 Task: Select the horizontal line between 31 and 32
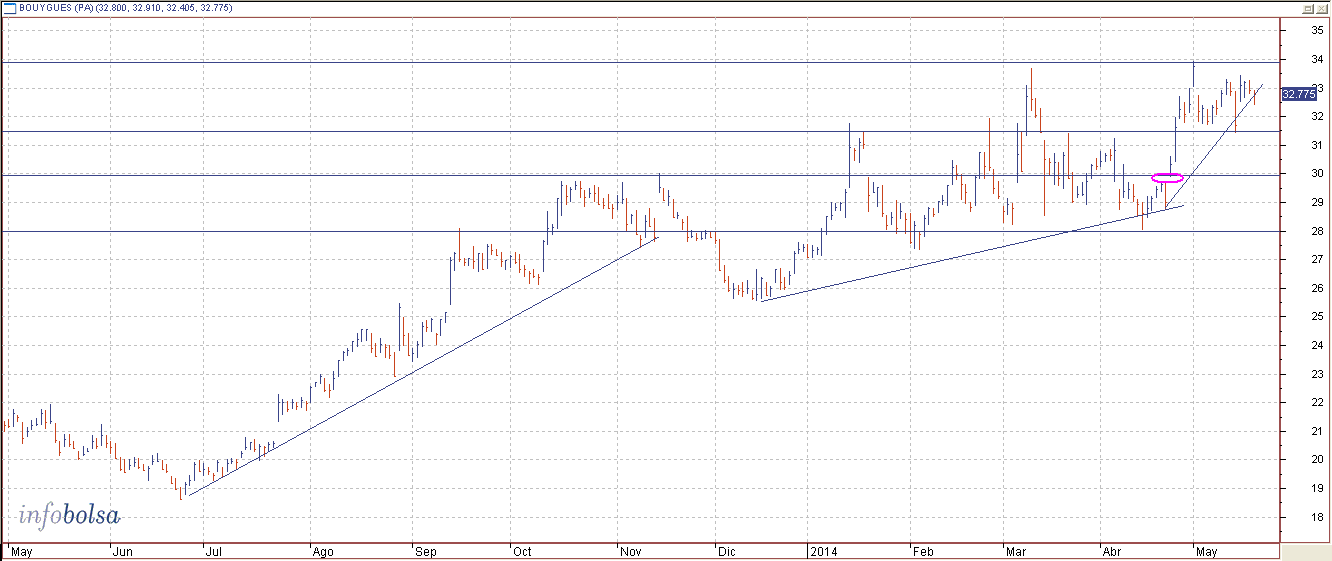640,131
